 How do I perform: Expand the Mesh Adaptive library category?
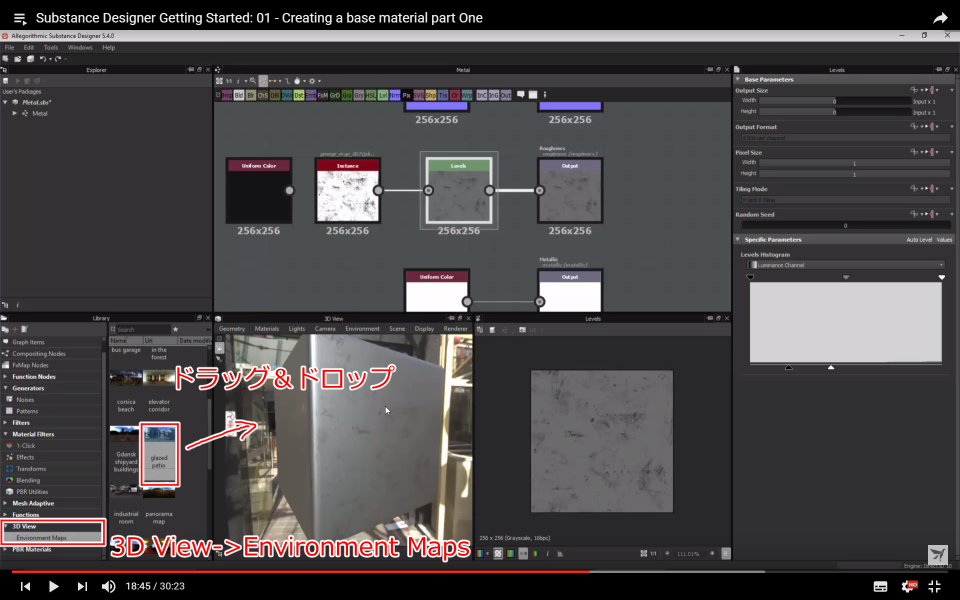click(x=6, y=503)
